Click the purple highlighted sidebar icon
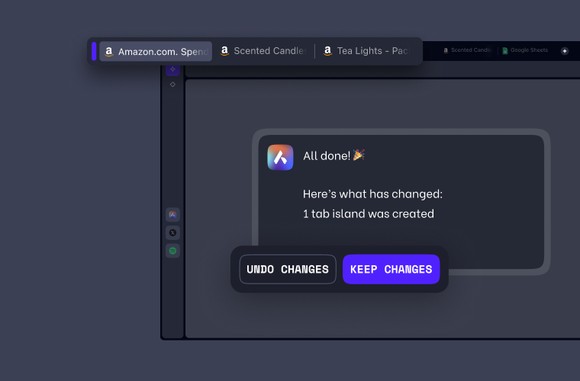The height and width of the screenshot is (381, 580). pos(173,70)
